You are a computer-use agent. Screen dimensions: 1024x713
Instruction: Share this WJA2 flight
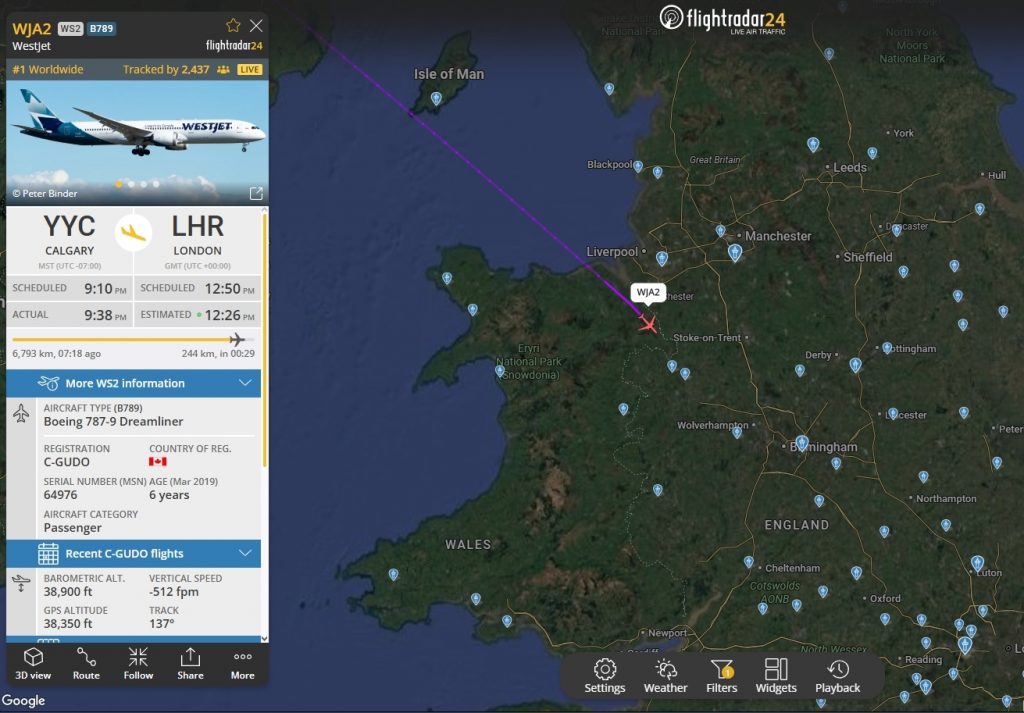190,663
